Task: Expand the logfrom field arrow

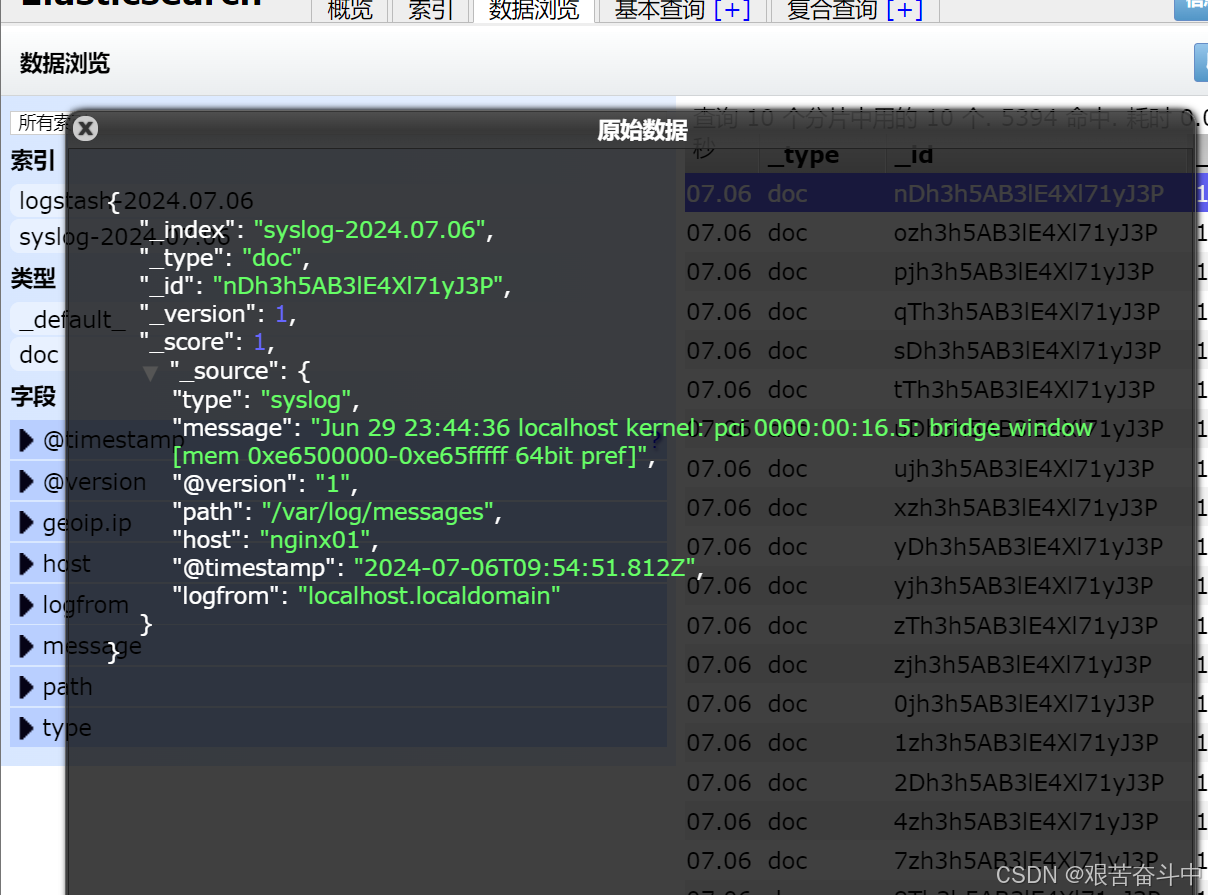Action: 27,605
